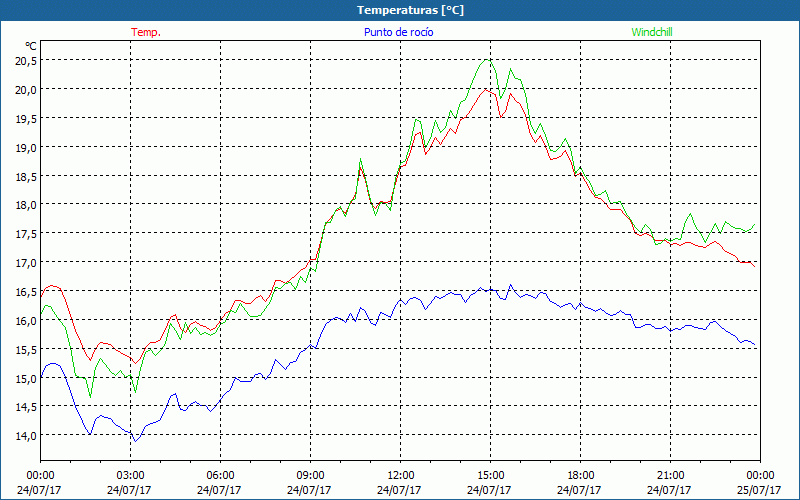Click the 15:00 time axis label
The image size is (800, 500).
490,475
